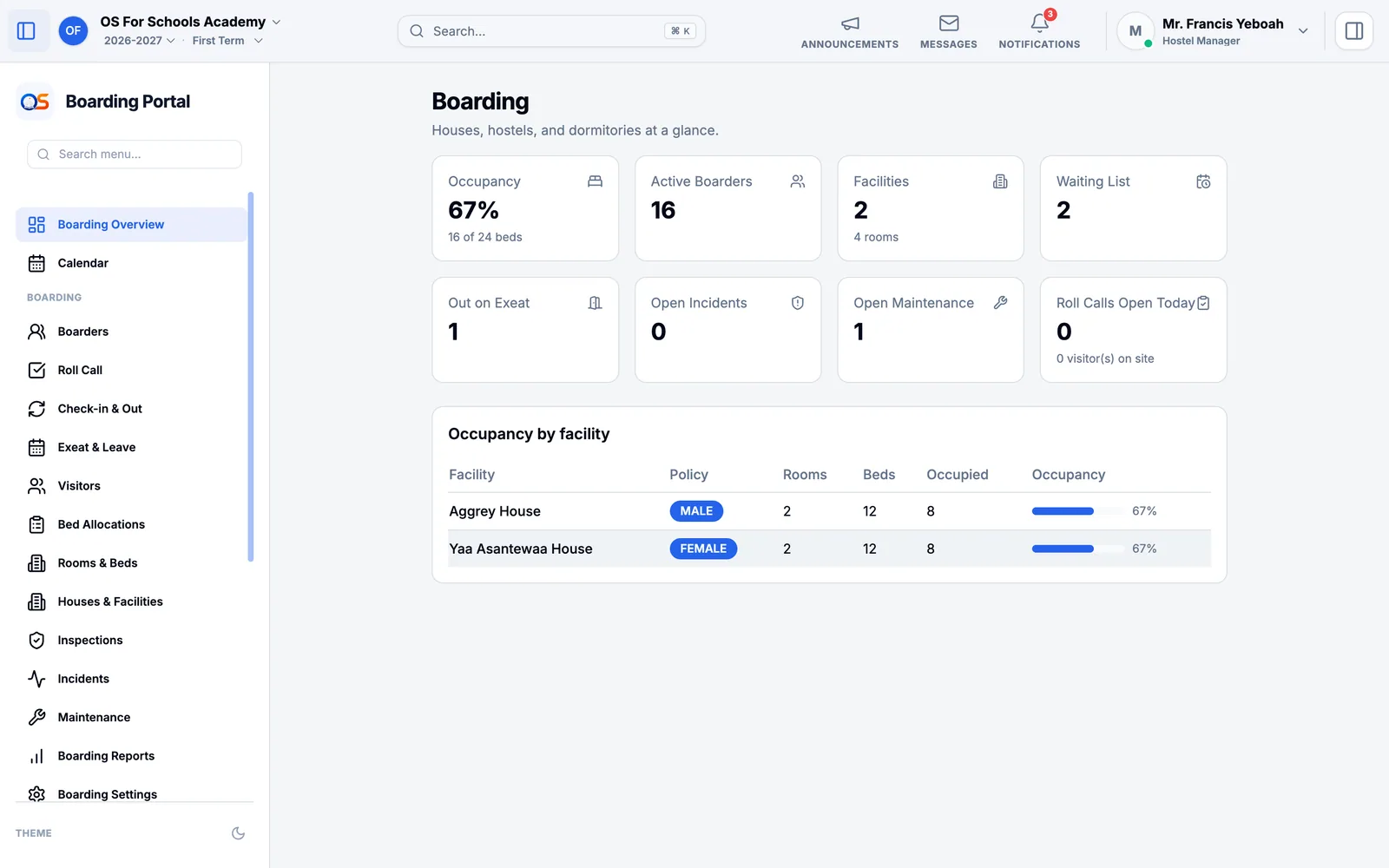Screen dimensions: 1389x868
Task: Open Rooms & Beds in the sidebar
Action: pyautogui.click(x=131, y=563)
